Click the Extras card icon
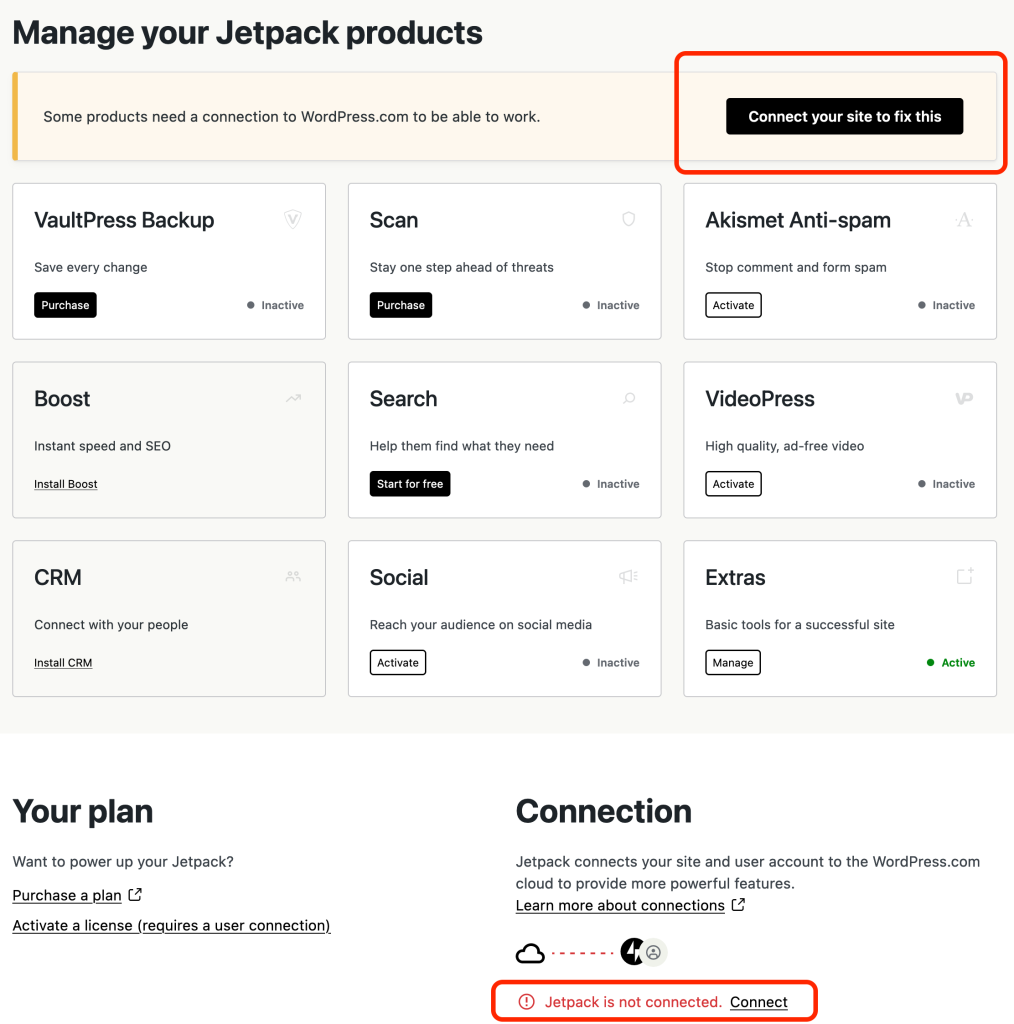Viewport: 1014px width, 1024px height. (963, 576)
